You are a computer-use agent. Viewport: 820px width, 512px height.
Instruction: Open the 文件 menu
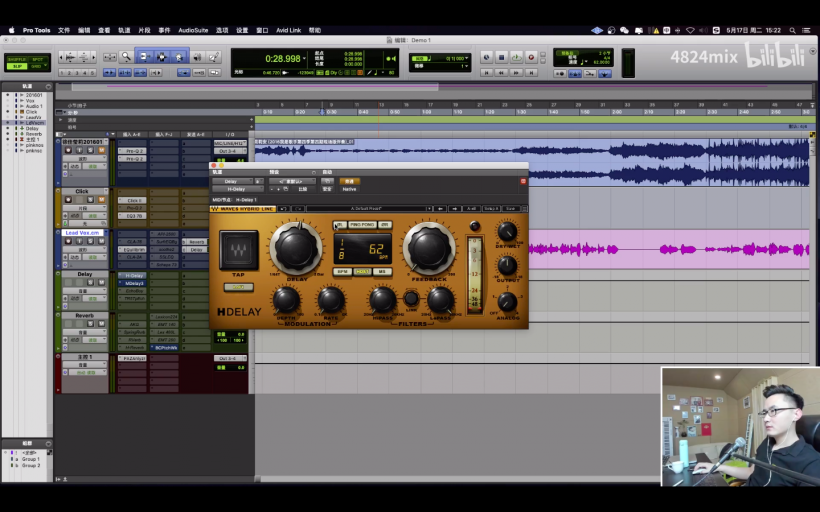pos(64,30)
